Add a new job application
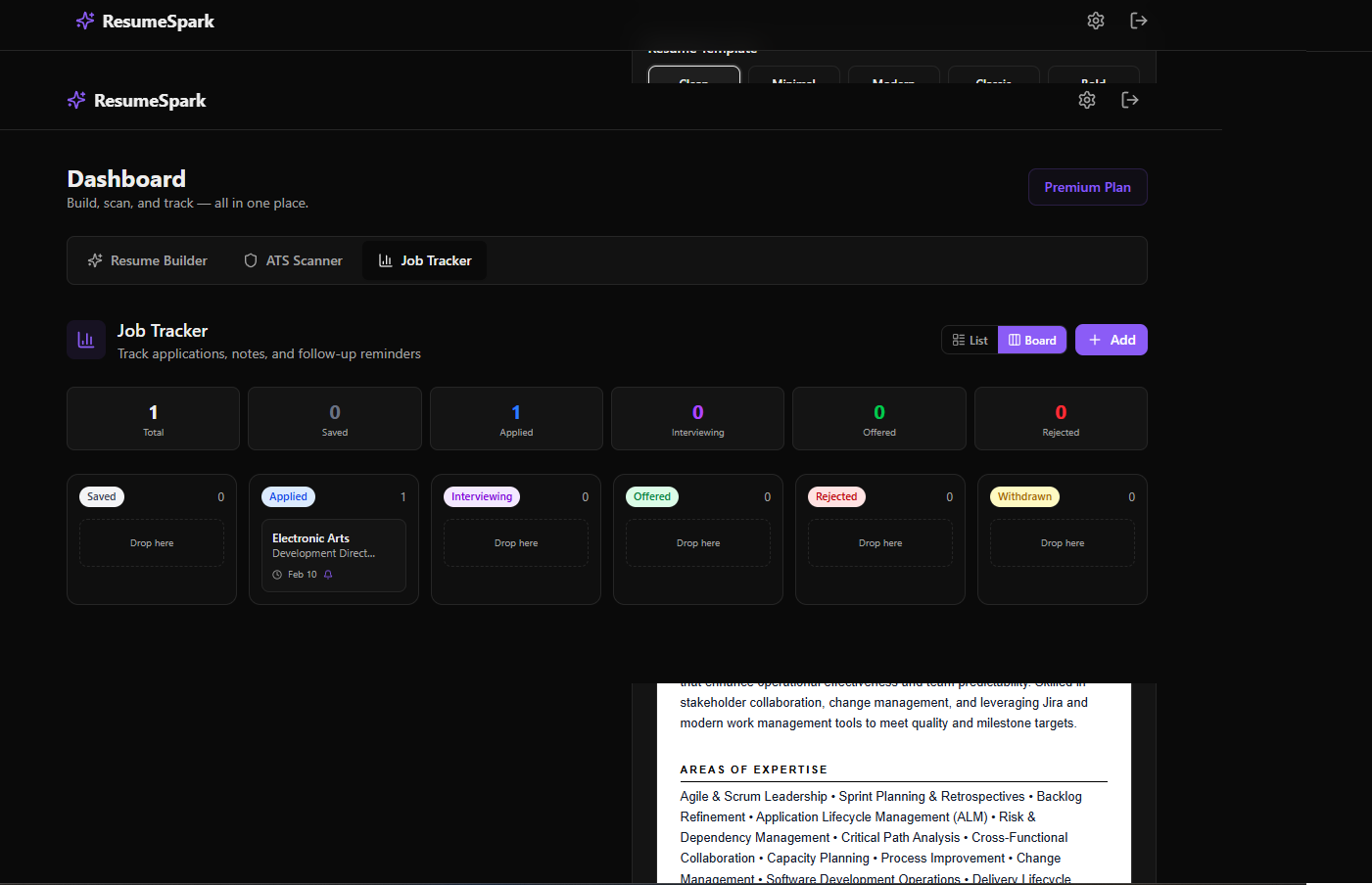The height and width of the screenshot is (885, 1372). click(1112, 340)
